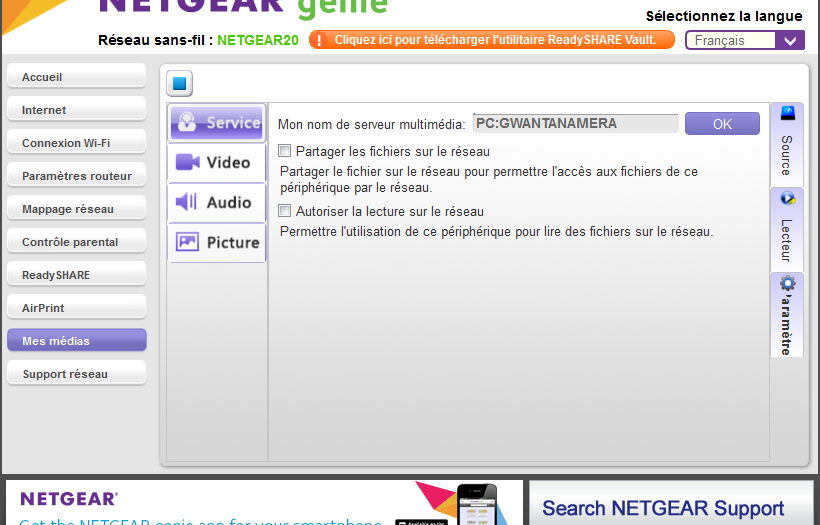The image size is (820, 525).
Task: Open the Français language dropdown
Action: (x=744, y=41)
